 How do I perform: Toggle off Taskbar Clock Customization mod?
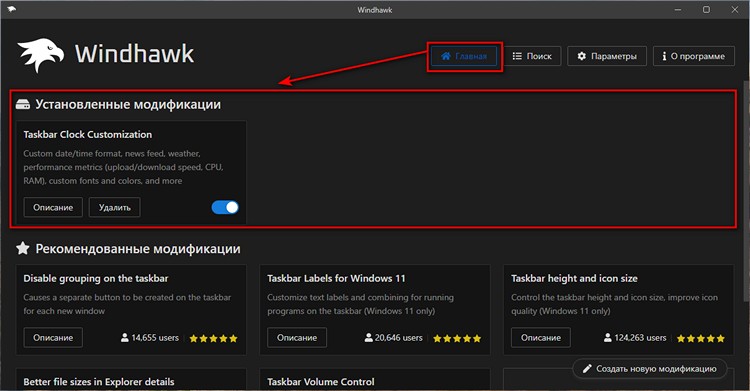(225, 207)
